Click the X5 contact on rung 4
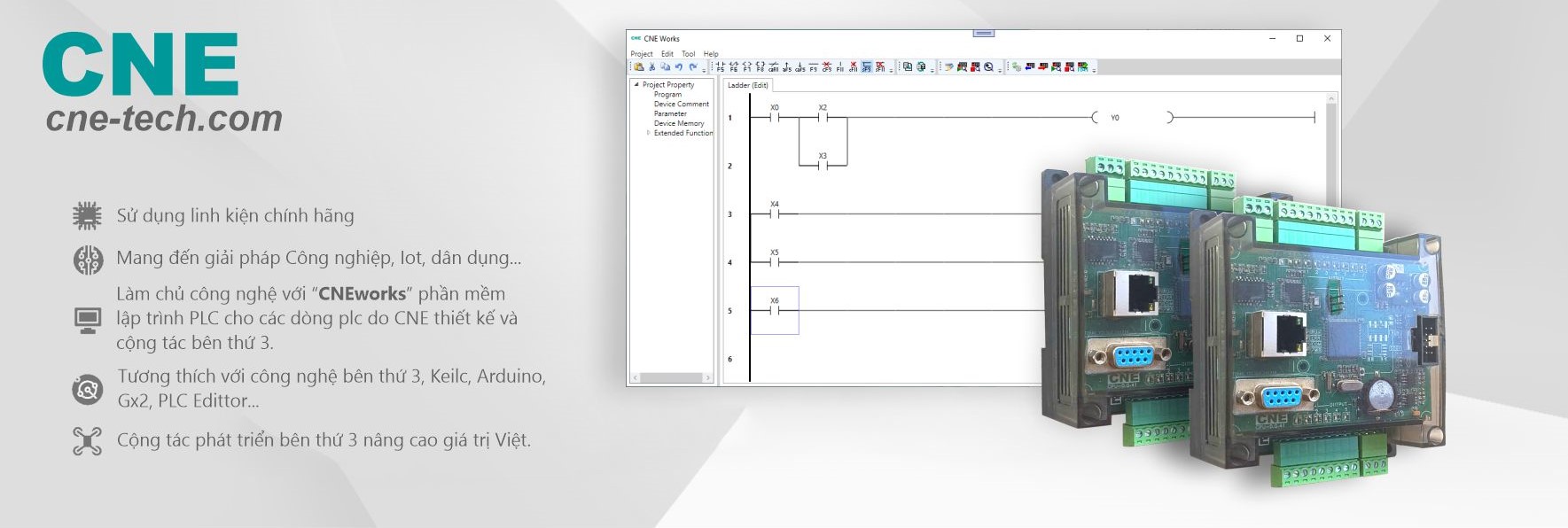Image resolution: width=1568 pixels, height=528 pixels. click(774, 261)
